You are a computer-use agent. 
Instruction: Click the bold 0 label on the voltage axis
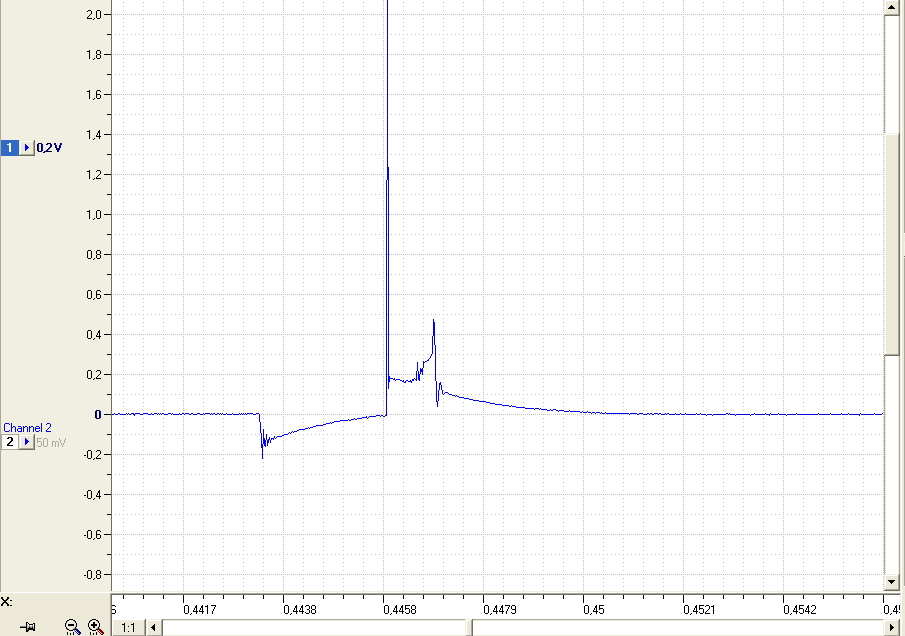point(98,414)
